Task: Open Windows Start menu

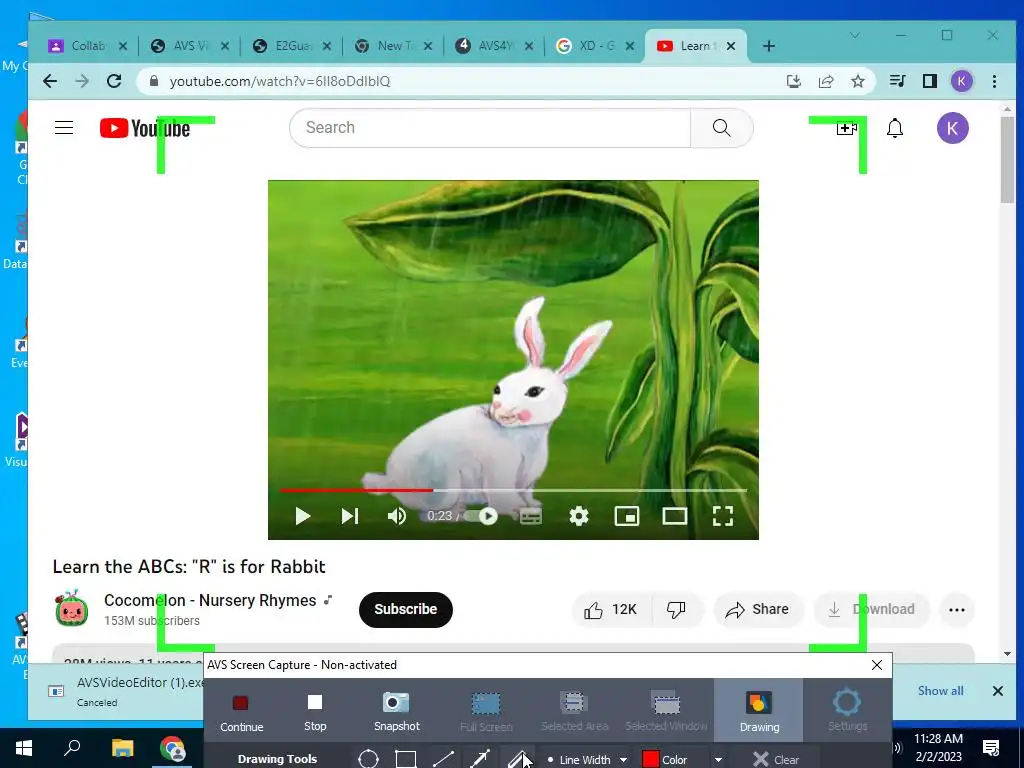Action: (24, 748)
